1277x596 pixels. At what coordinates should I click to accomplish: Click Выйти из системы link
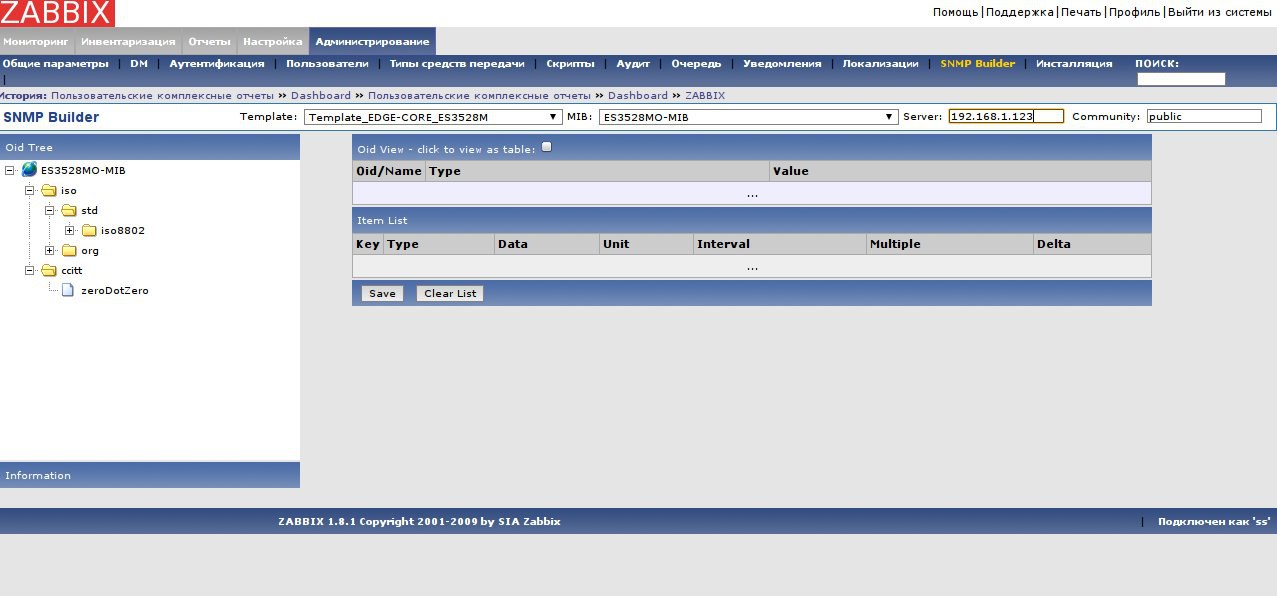[1219, 12]
